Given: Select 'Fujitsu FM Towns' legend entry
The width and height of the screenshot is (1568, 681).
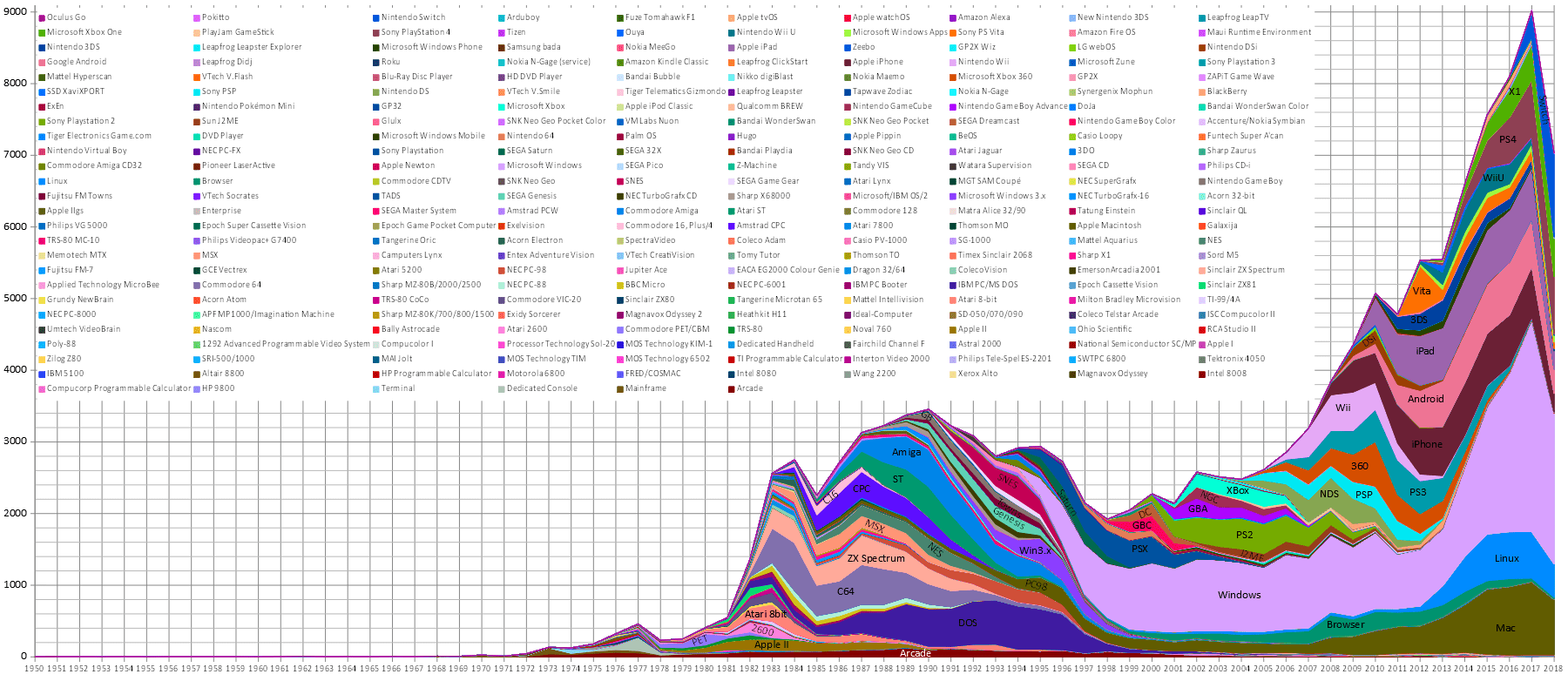Looking at the screenshot, I should [x=79, y=196].
